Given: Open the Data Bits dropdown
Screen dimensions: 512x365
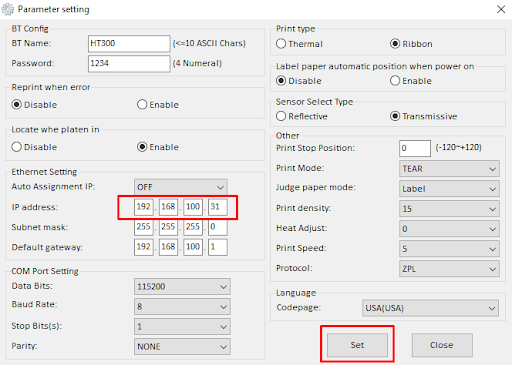Looking at the screenshot, I should click(182, 287).
